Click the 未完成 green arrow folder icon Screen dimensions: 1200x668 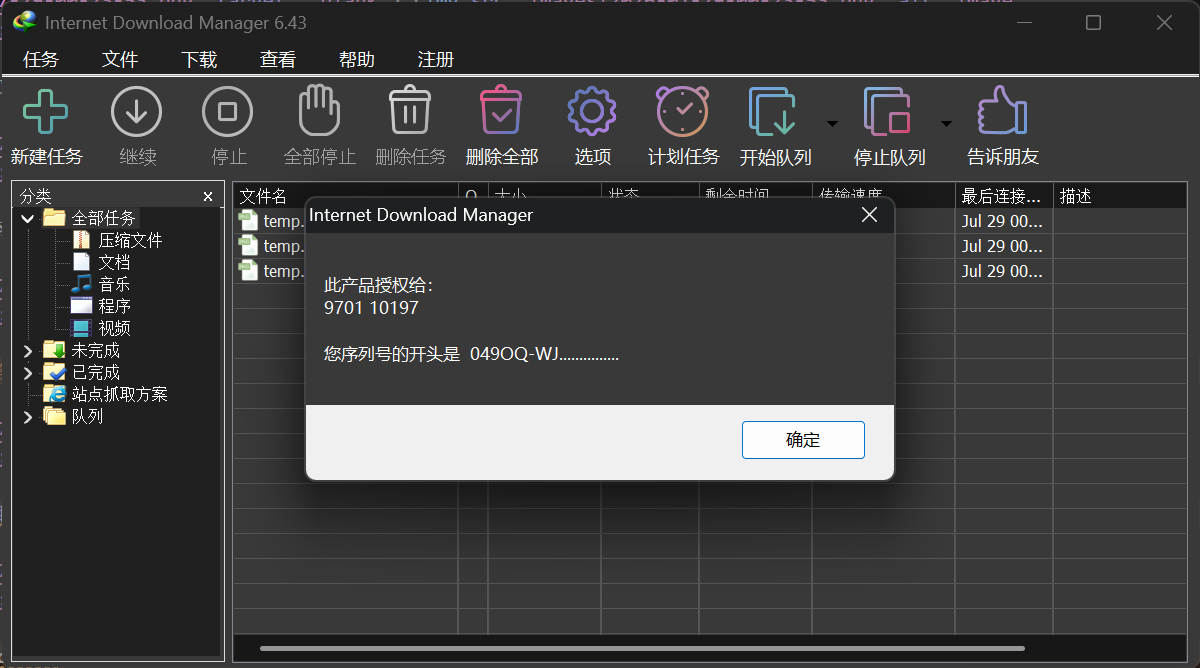[54, 350]
